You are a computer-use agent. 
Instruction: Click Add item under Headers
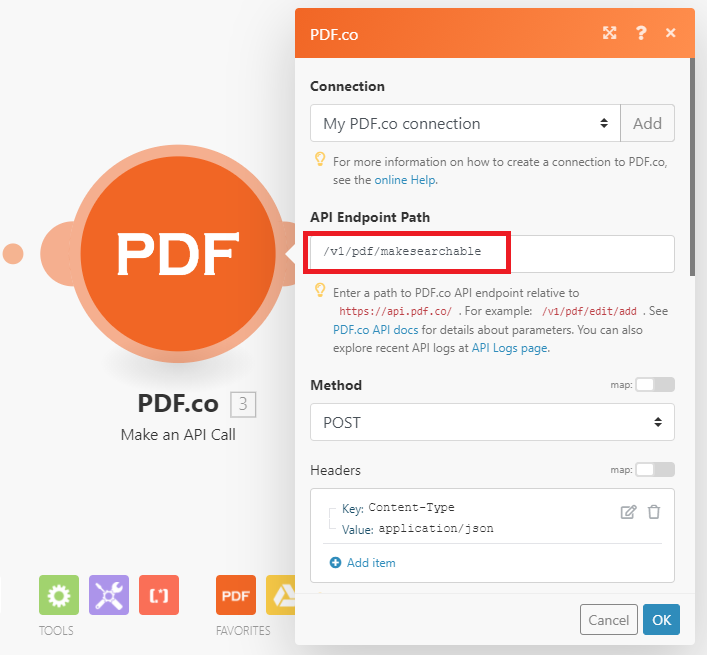click(x=363, y=563)
